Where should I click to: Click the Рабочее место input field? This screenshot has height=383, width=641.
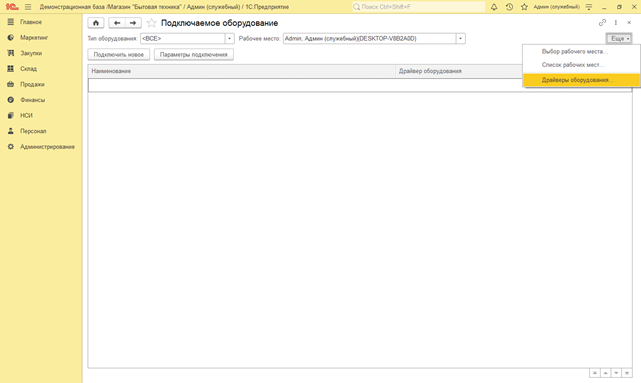coord(370,38)
